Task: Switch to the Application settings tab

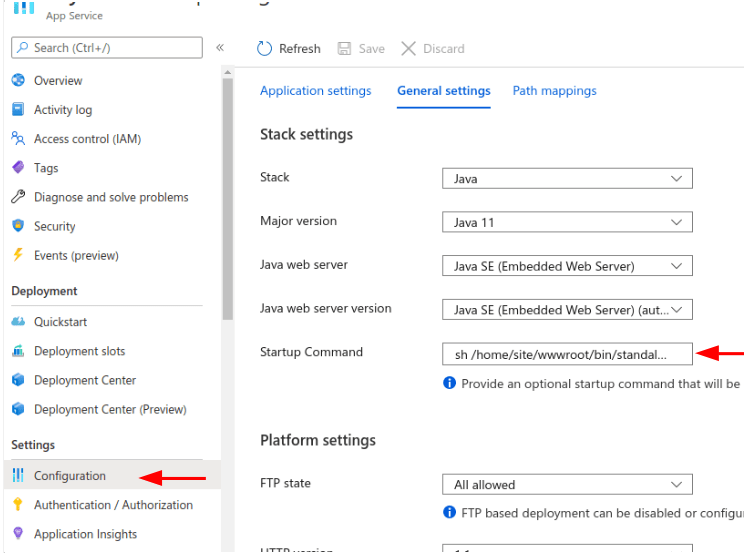Action: [315, 91]
